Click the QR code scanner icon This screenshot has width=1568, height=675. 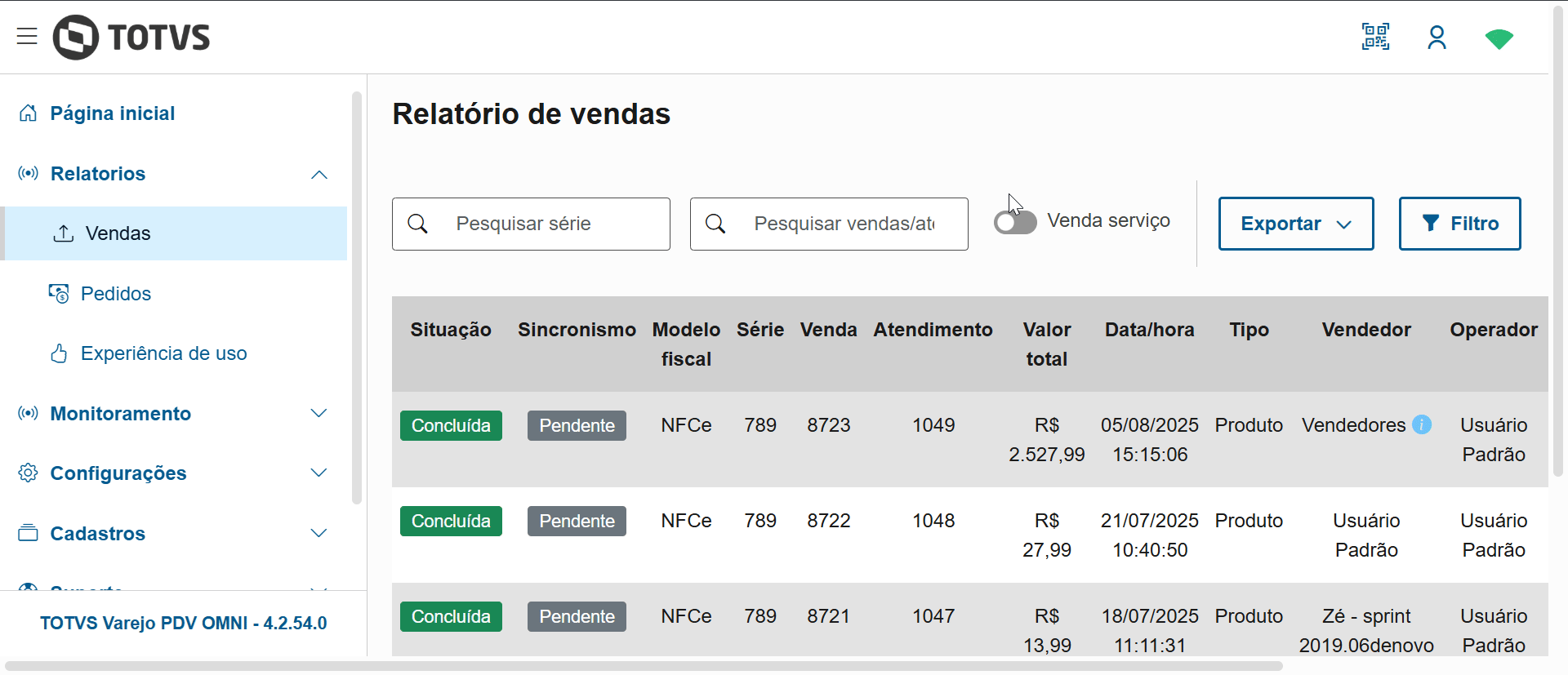click(1375, 37)
